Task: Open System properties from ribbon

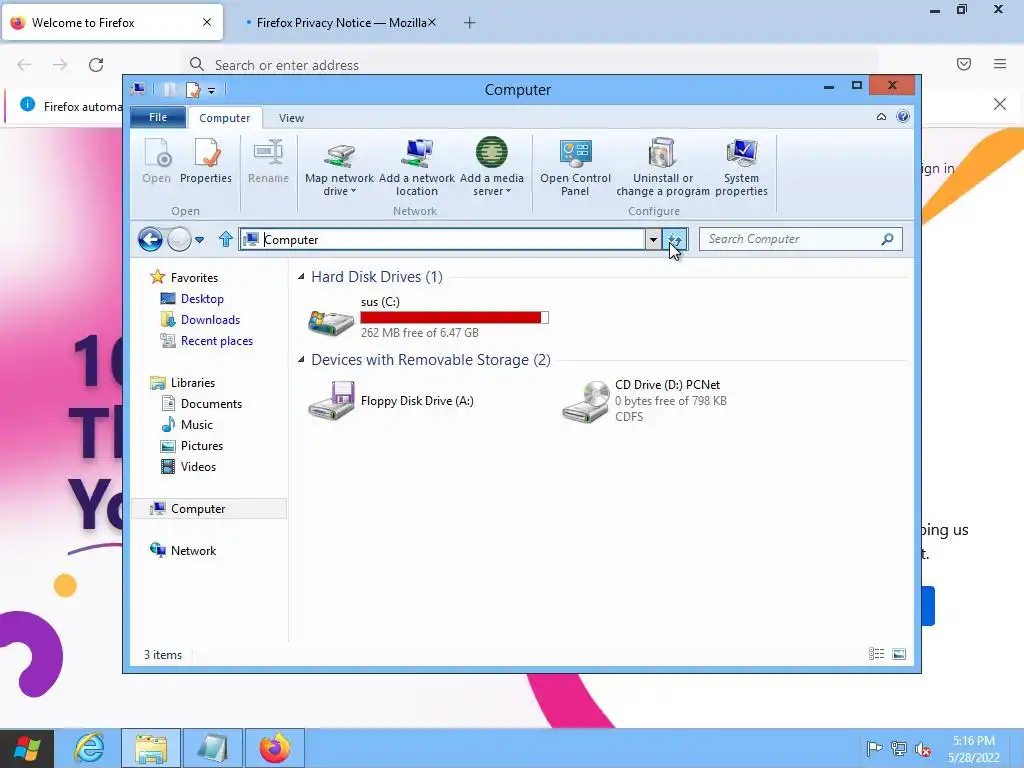Action: pos(741,167)
